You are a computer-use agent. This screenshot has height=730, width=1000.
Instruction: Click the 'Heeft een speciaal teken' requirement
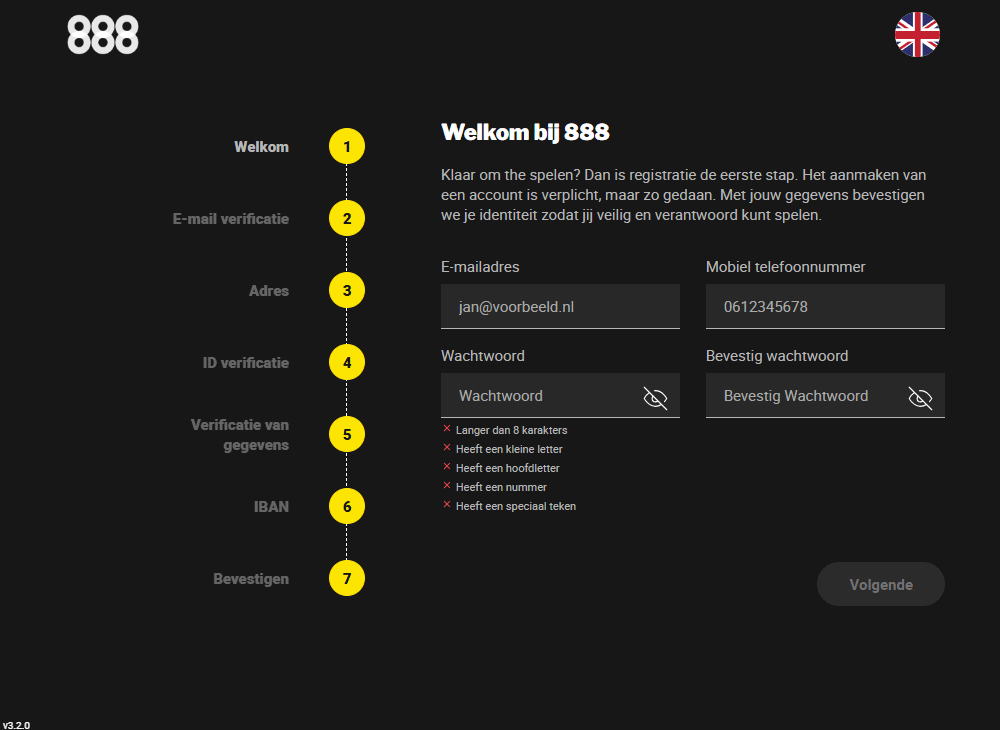[x=516, y=507]
